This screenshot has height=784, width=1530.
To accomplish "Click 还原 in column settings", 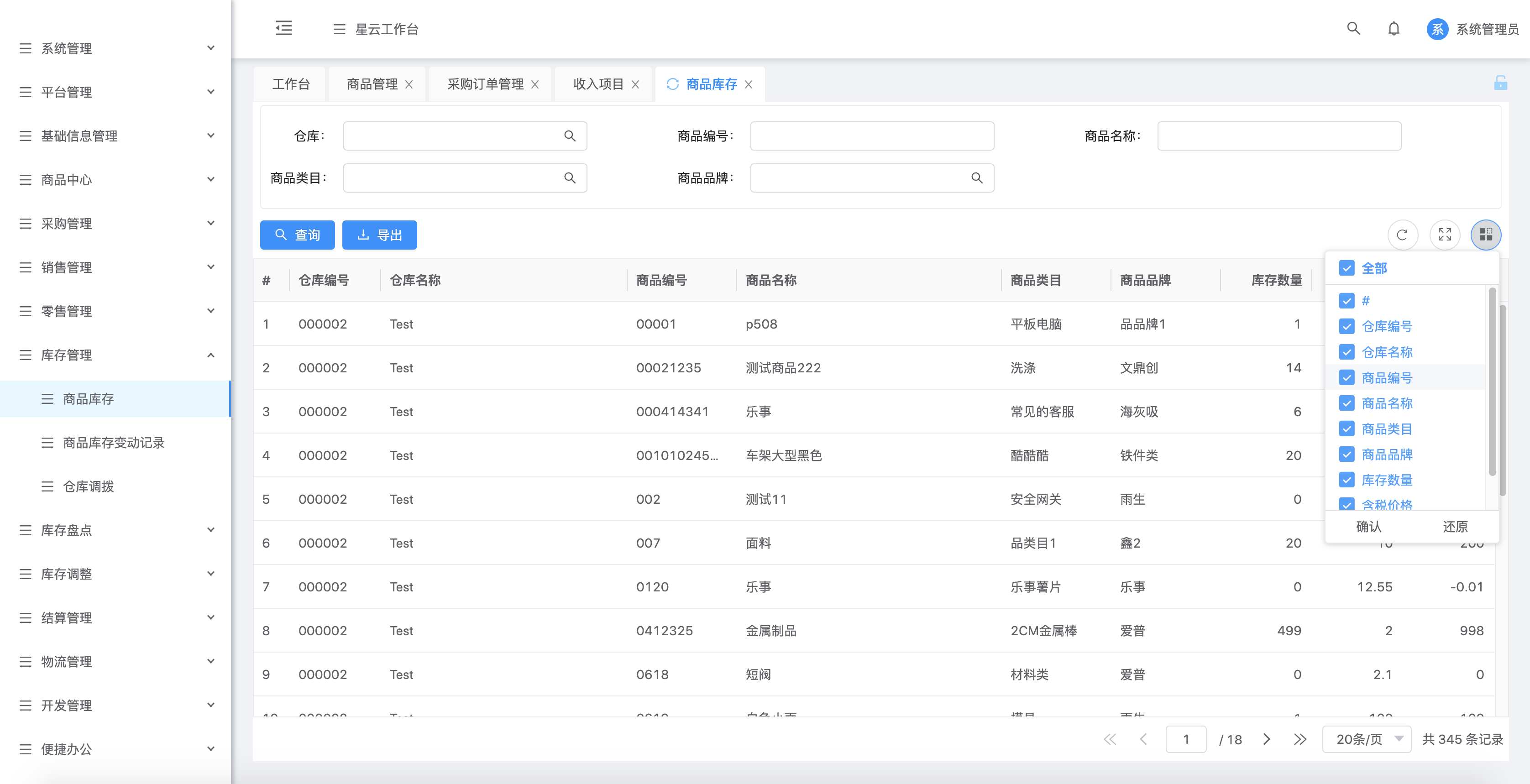I will 1455,526.
